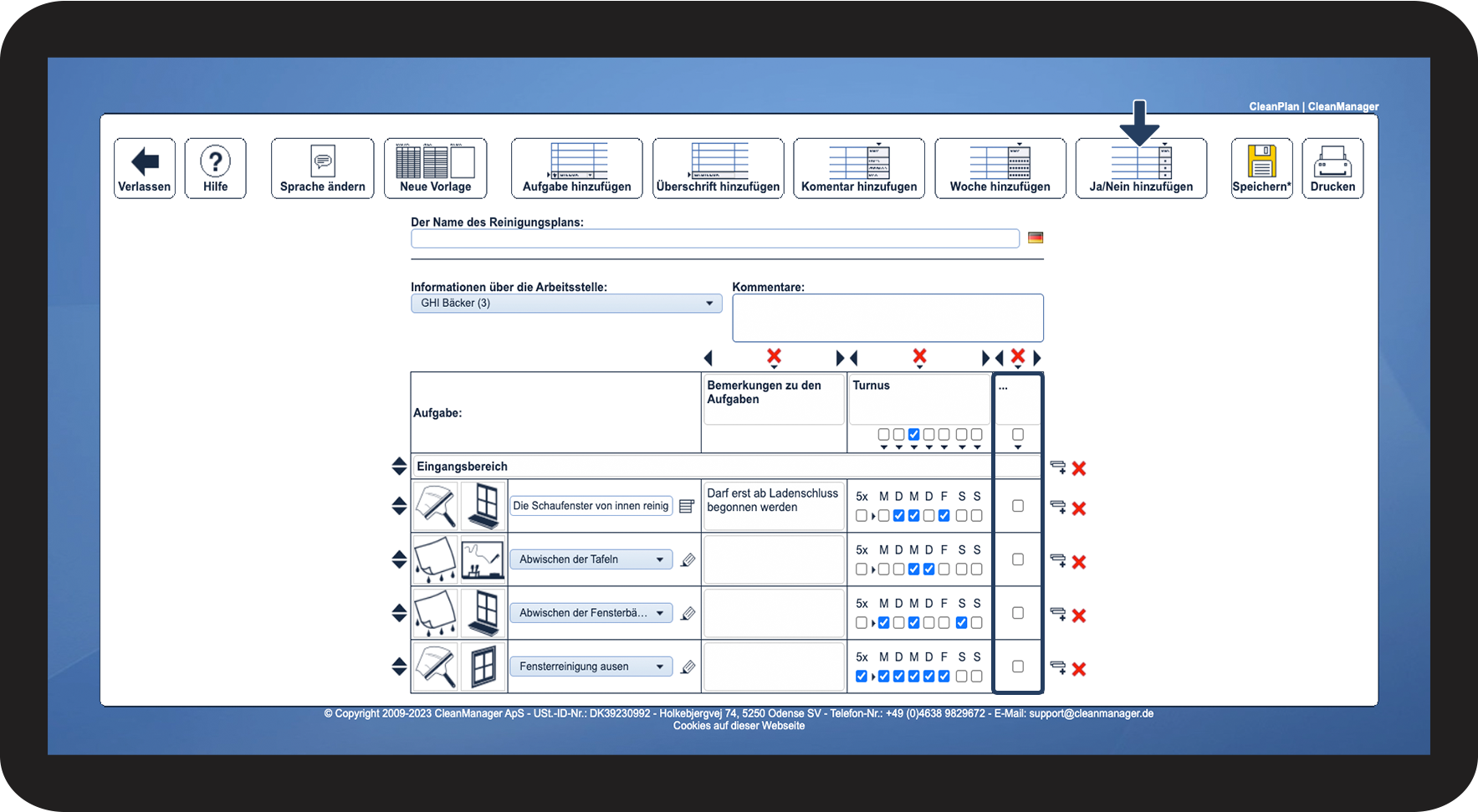
Task: Open the CleanPlan link
Action: pyautogui.click(x=1274, y=106)
